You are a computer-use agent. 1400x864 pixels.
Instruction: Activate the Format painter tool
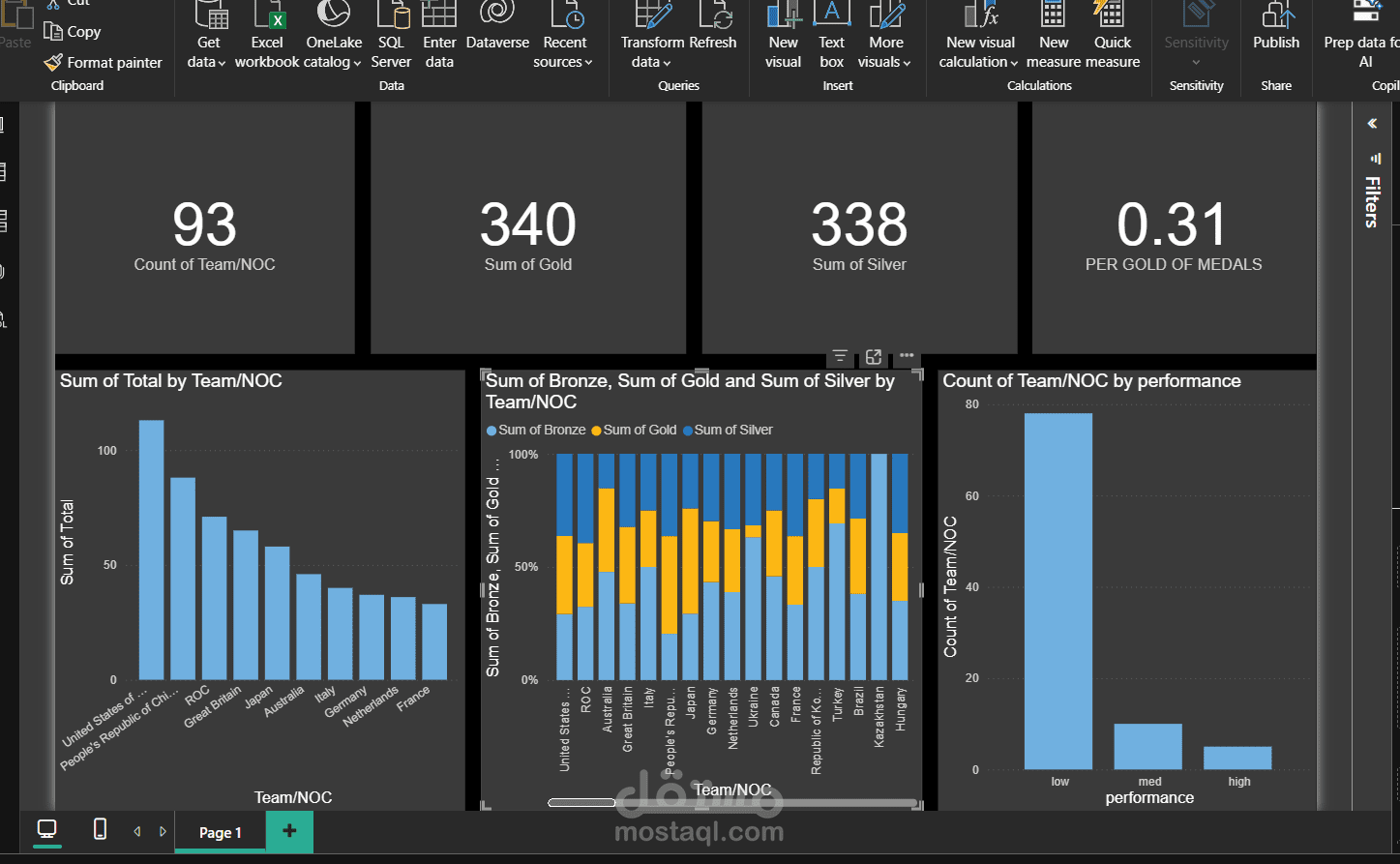[103, 63]
